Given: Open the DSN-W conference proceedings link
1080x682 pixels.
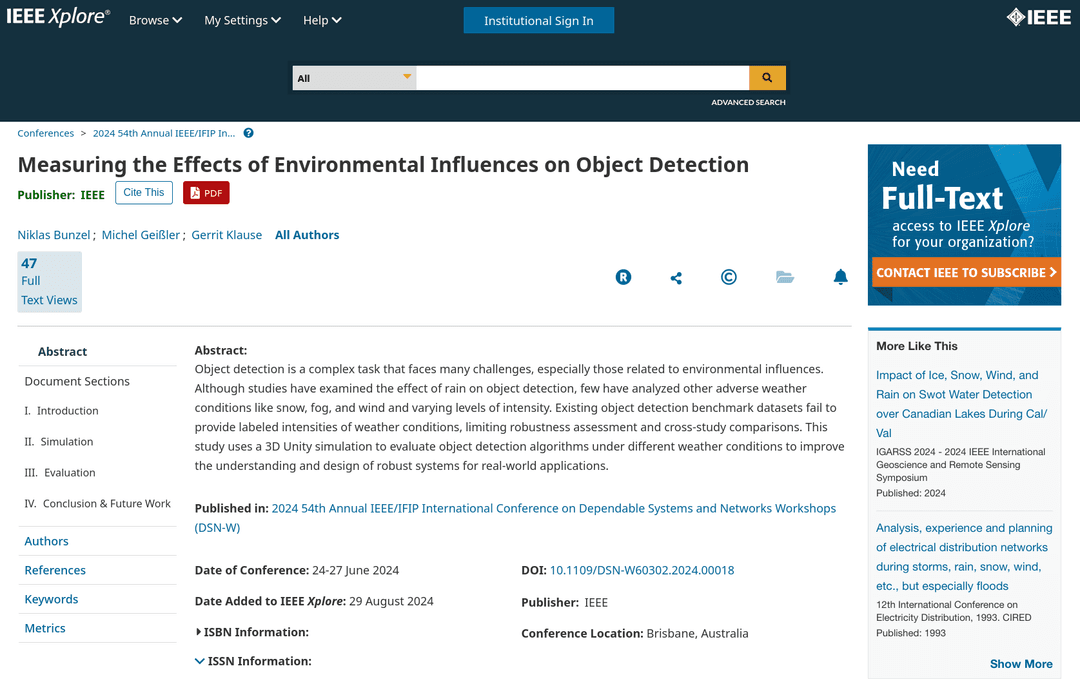Looking at the screenshot, I should click(515, 517).
